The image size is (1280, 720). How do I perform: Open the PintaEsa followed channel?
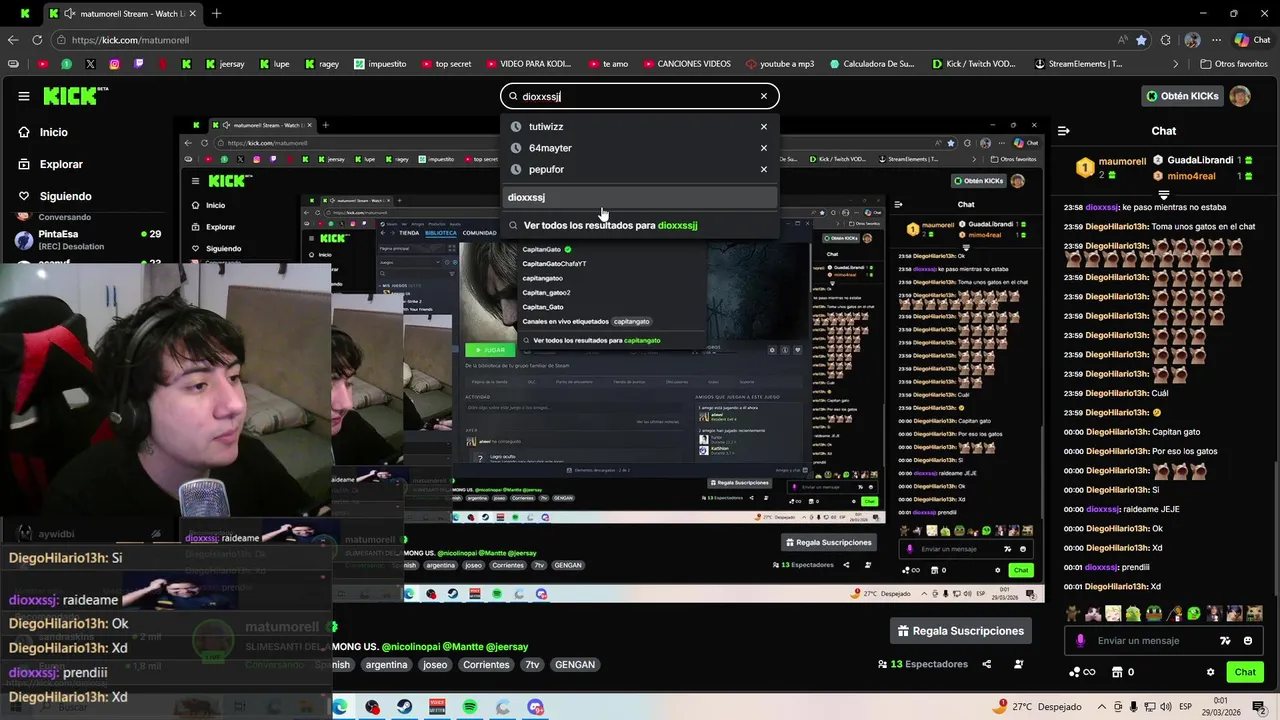(87, 239)
